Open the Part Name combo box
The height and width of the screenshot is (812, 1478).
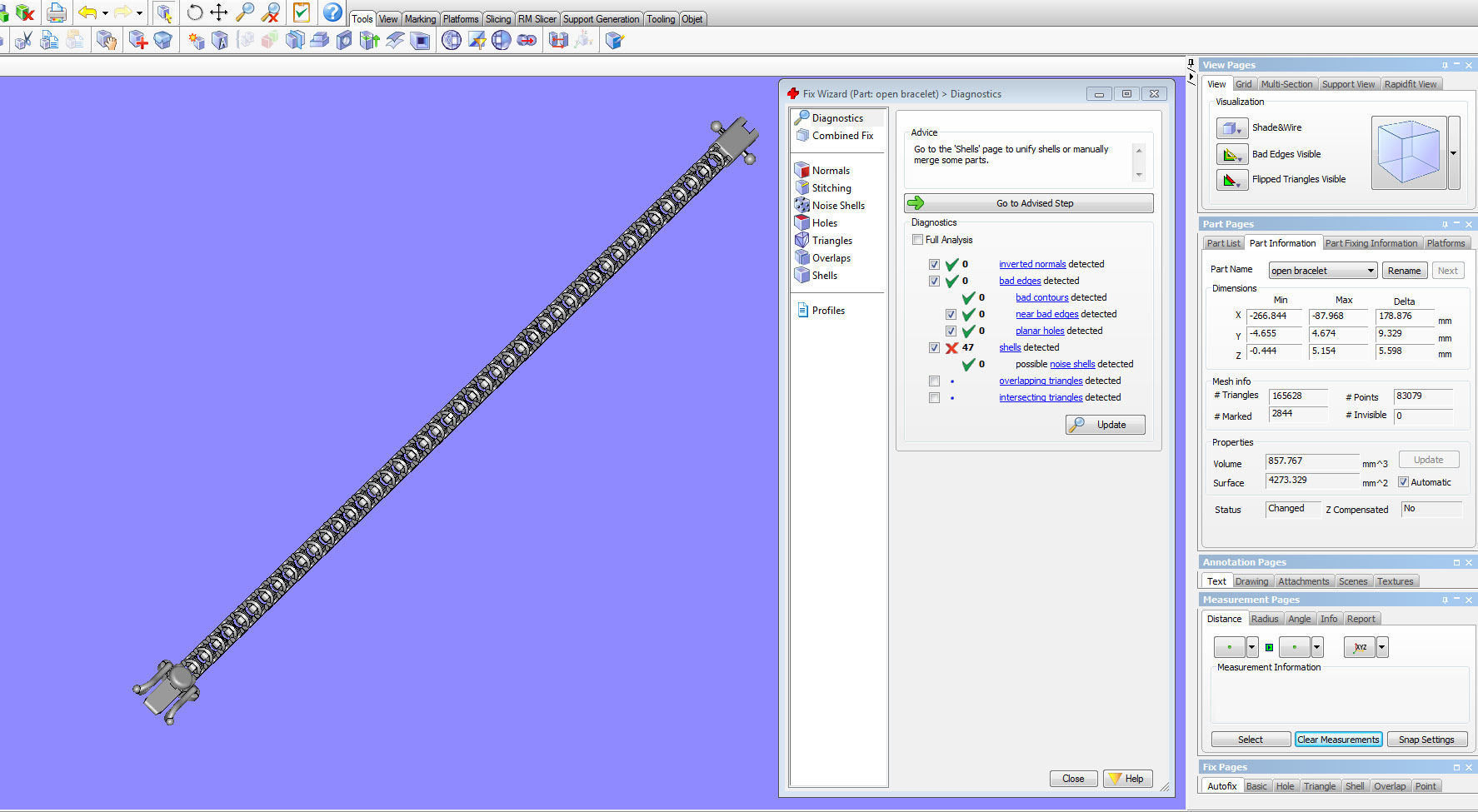click(x=1322, y=271)
